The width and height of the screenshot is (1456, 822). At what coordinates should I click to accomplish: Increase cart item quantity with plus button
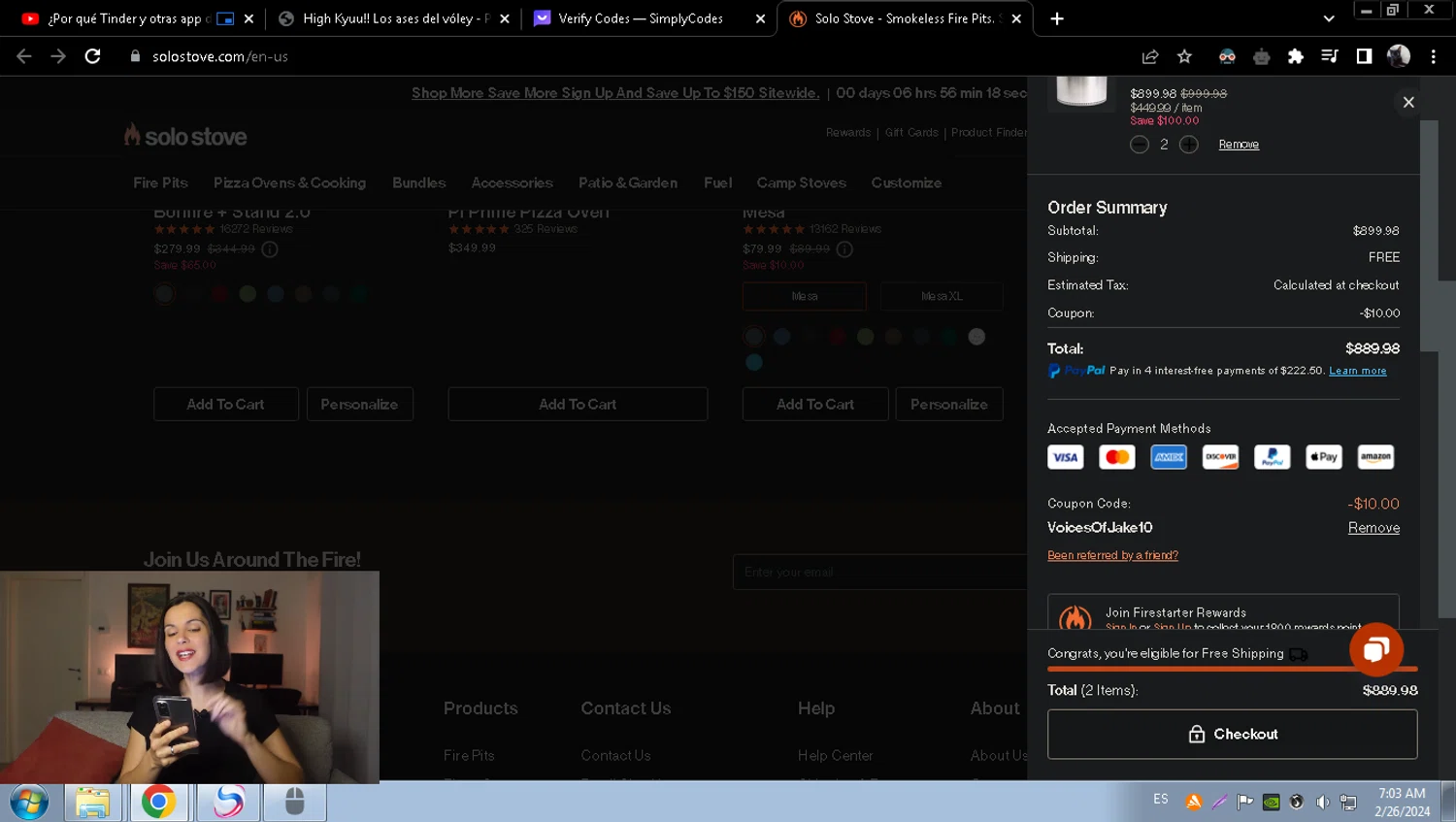(1189, 145)
